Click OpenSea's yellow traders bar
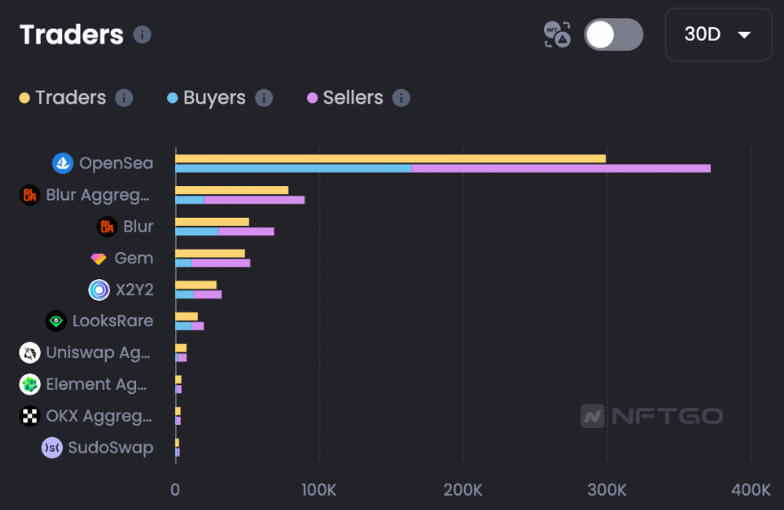The width and height of the screenshot is (784, 510). (x=390, y=158)
